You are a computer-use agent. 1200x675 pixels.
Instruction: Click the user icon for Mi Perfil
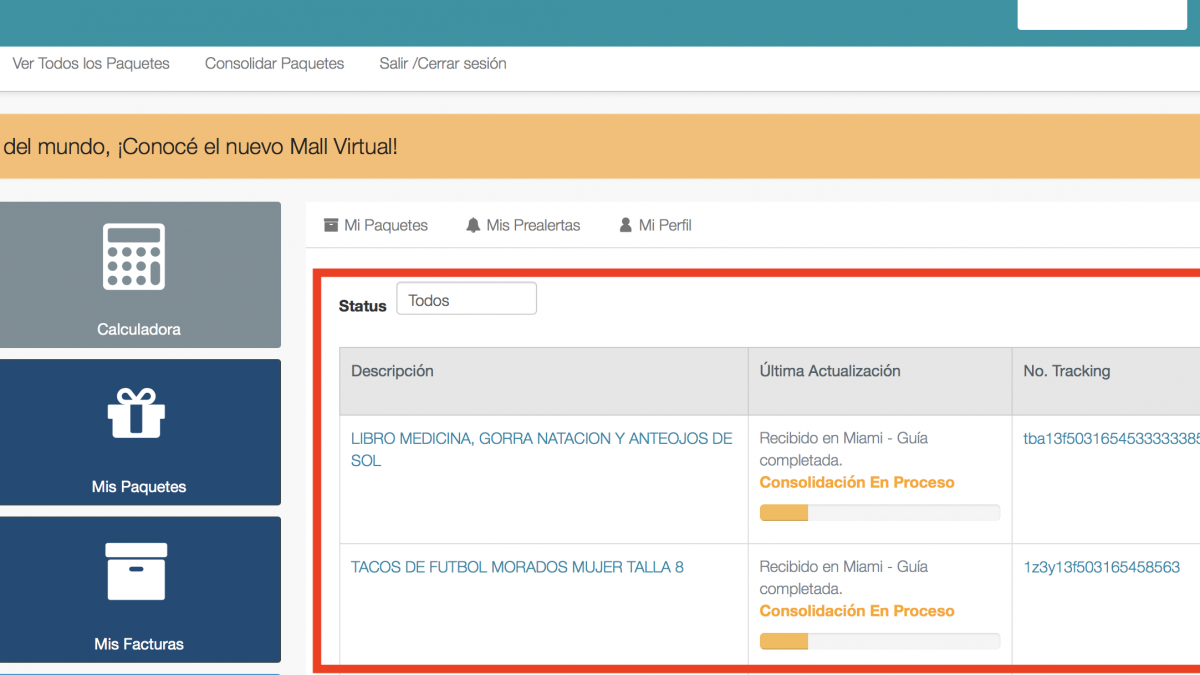tap(626, 225)
